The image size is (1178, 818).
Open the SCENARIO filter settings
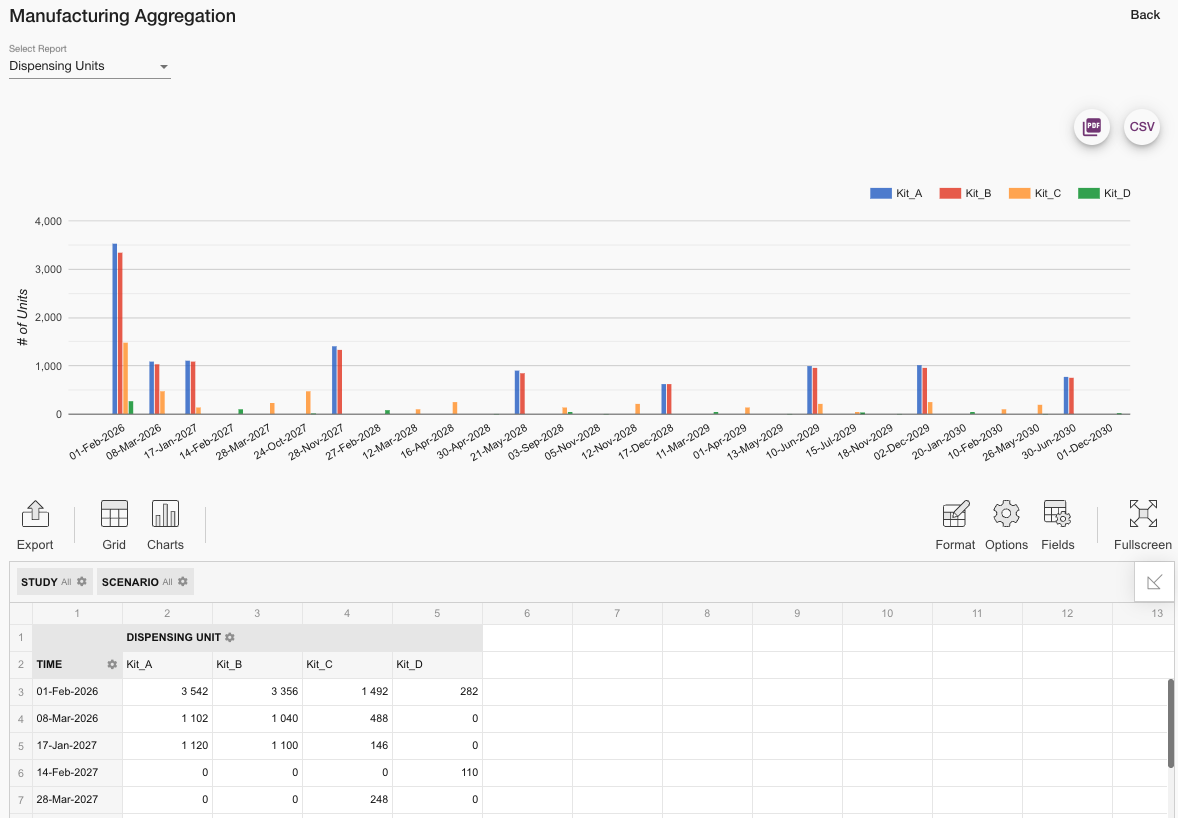[x=183, y=582]
